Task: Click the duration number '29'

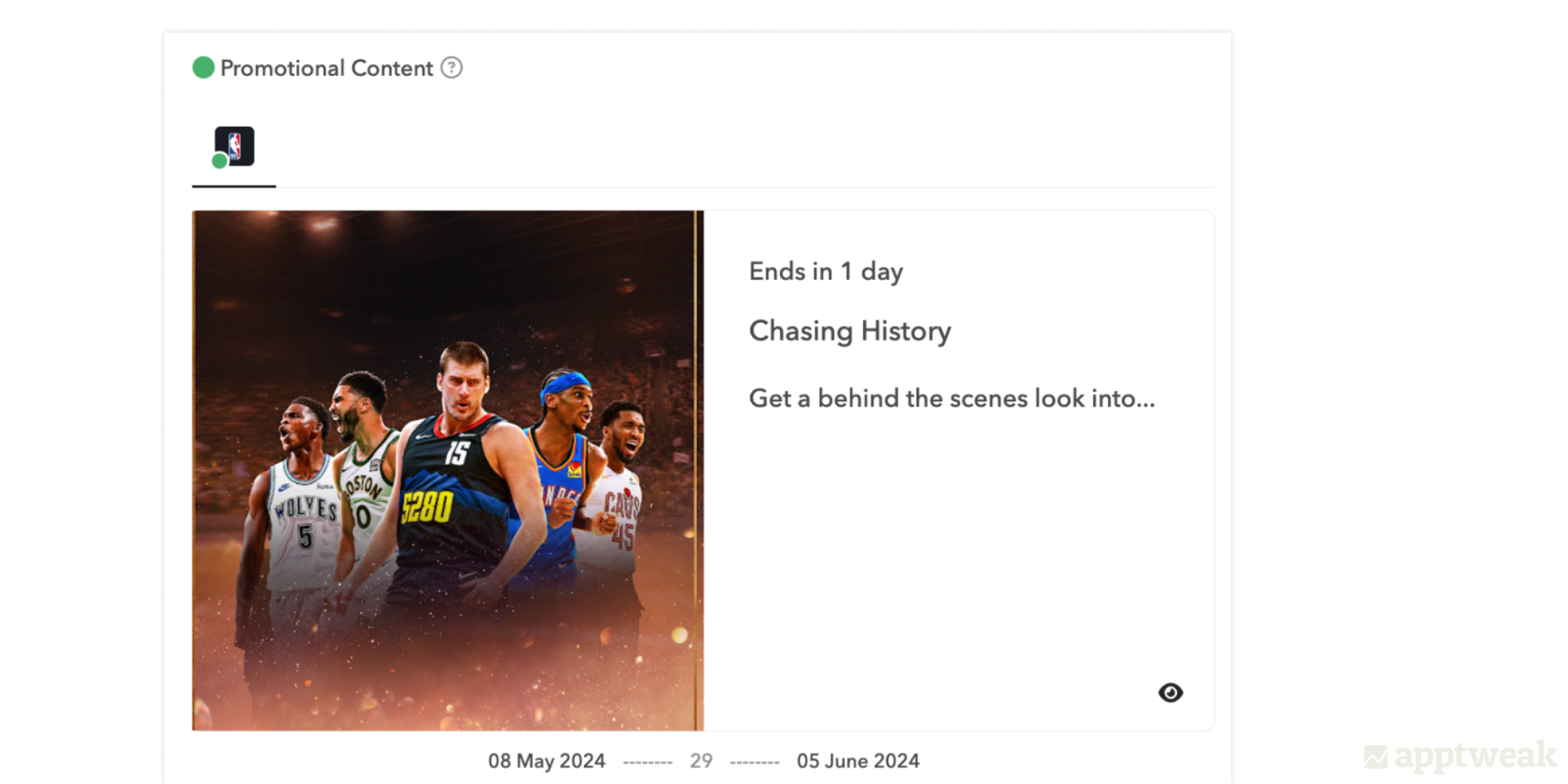Action: [x=701, y=760]
